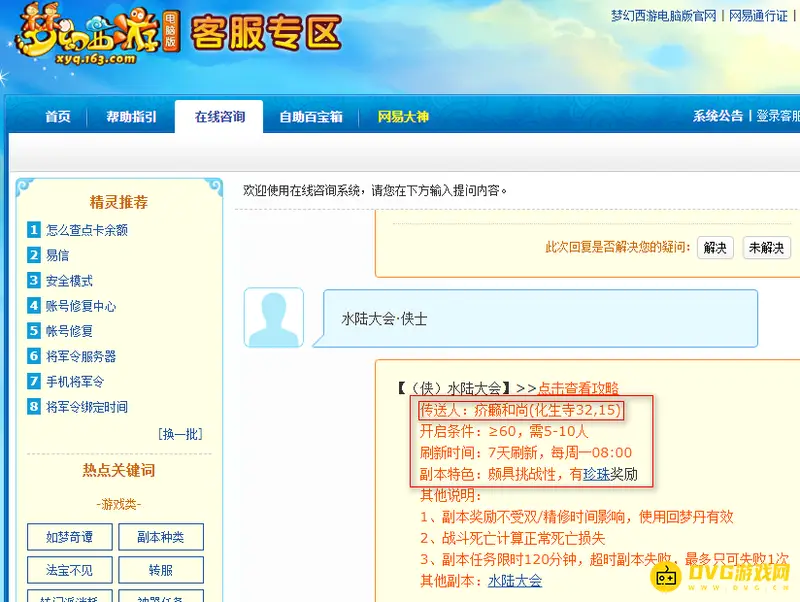Open the 帮助指引 tab
The width and height of the screenshot is (800, 602).
131,117
